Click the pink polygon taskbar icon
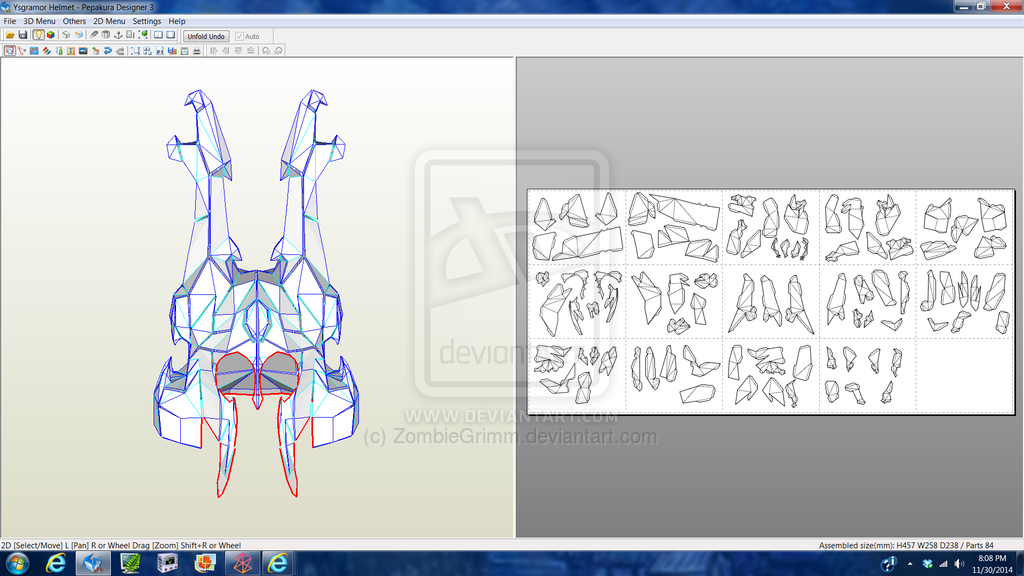 pos(242,563)
